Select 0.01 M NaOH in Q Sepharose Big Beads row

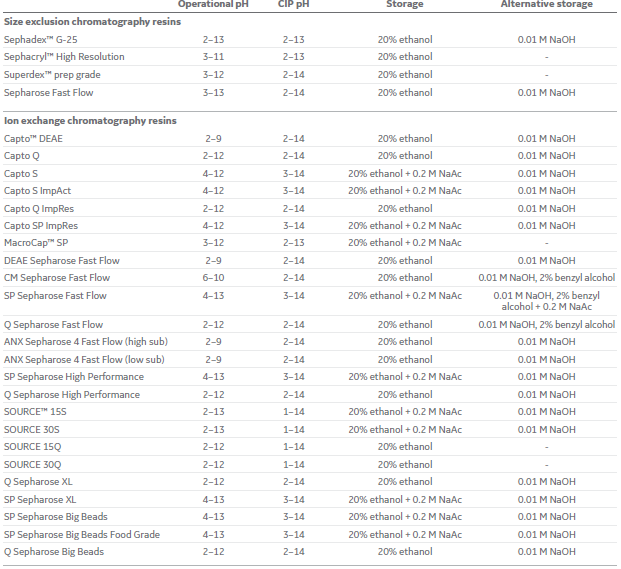click(547, 552)
